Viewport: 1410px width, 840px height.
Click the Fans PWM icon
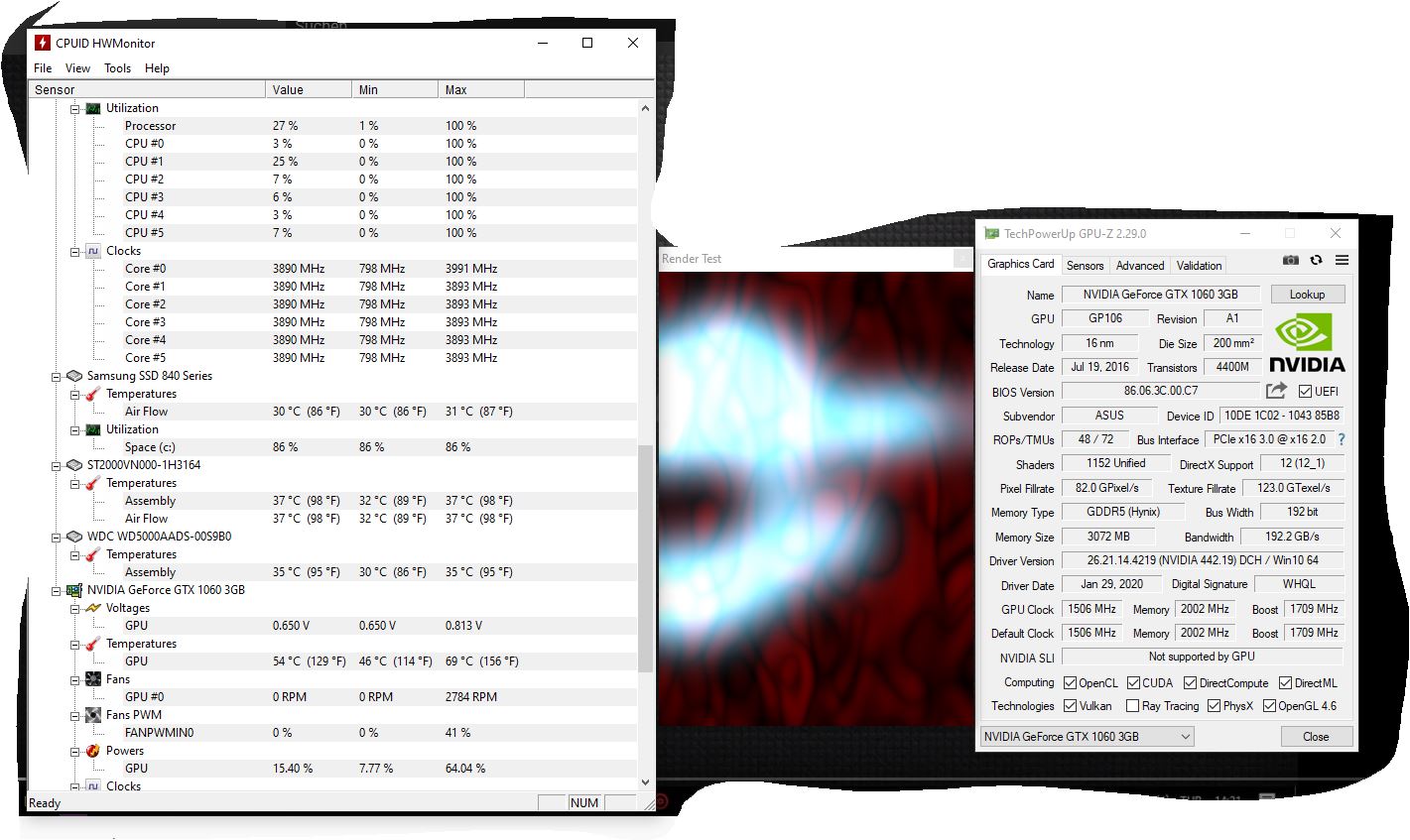(93, 715)
